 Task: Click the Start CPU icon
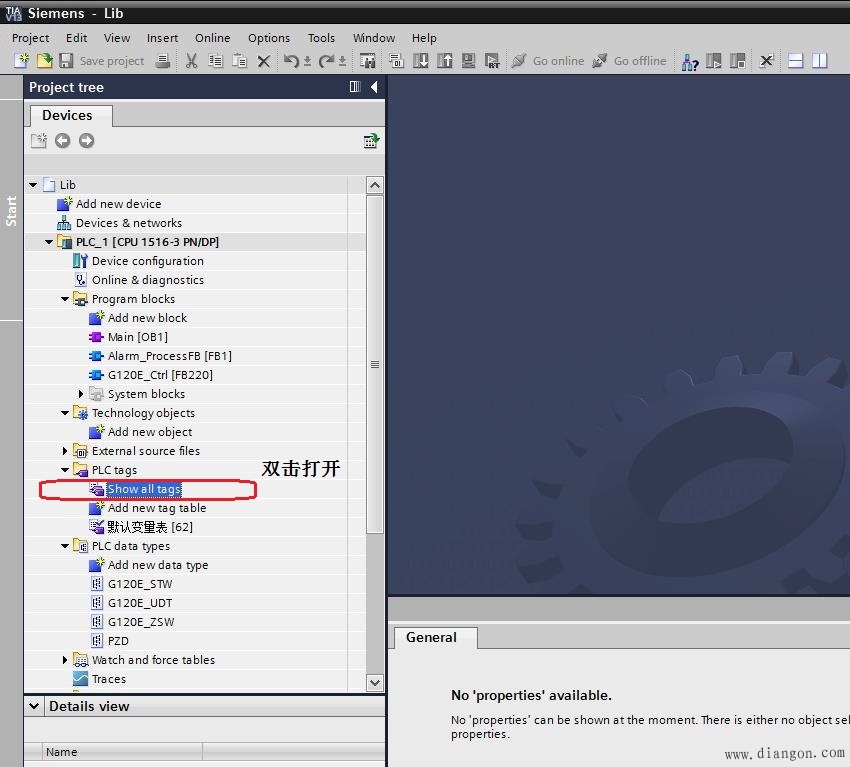click(713, 61)
